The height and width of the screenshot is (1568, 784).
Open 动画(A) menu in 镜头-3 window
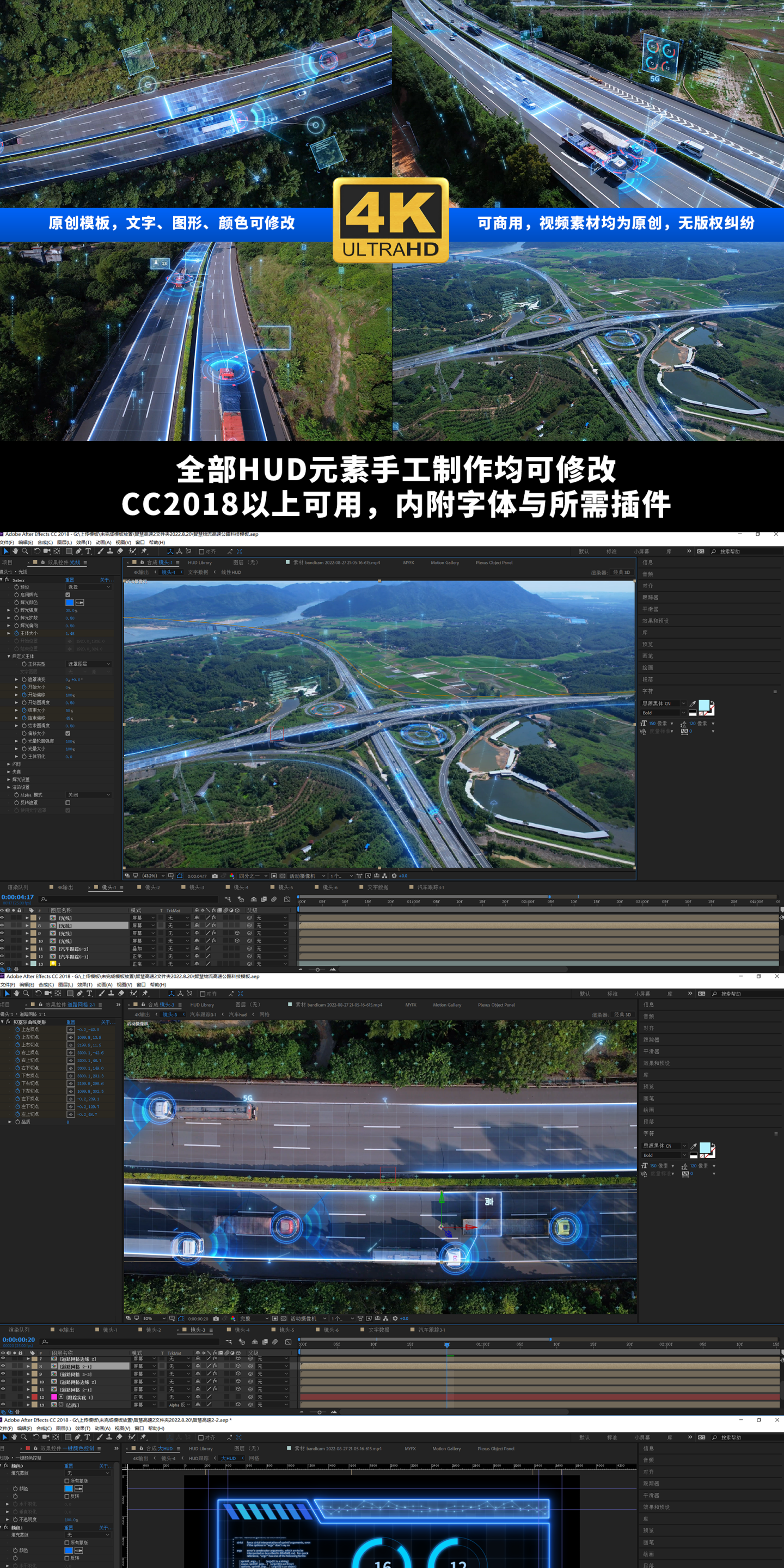pyautogui.click(x=105, y=985)
